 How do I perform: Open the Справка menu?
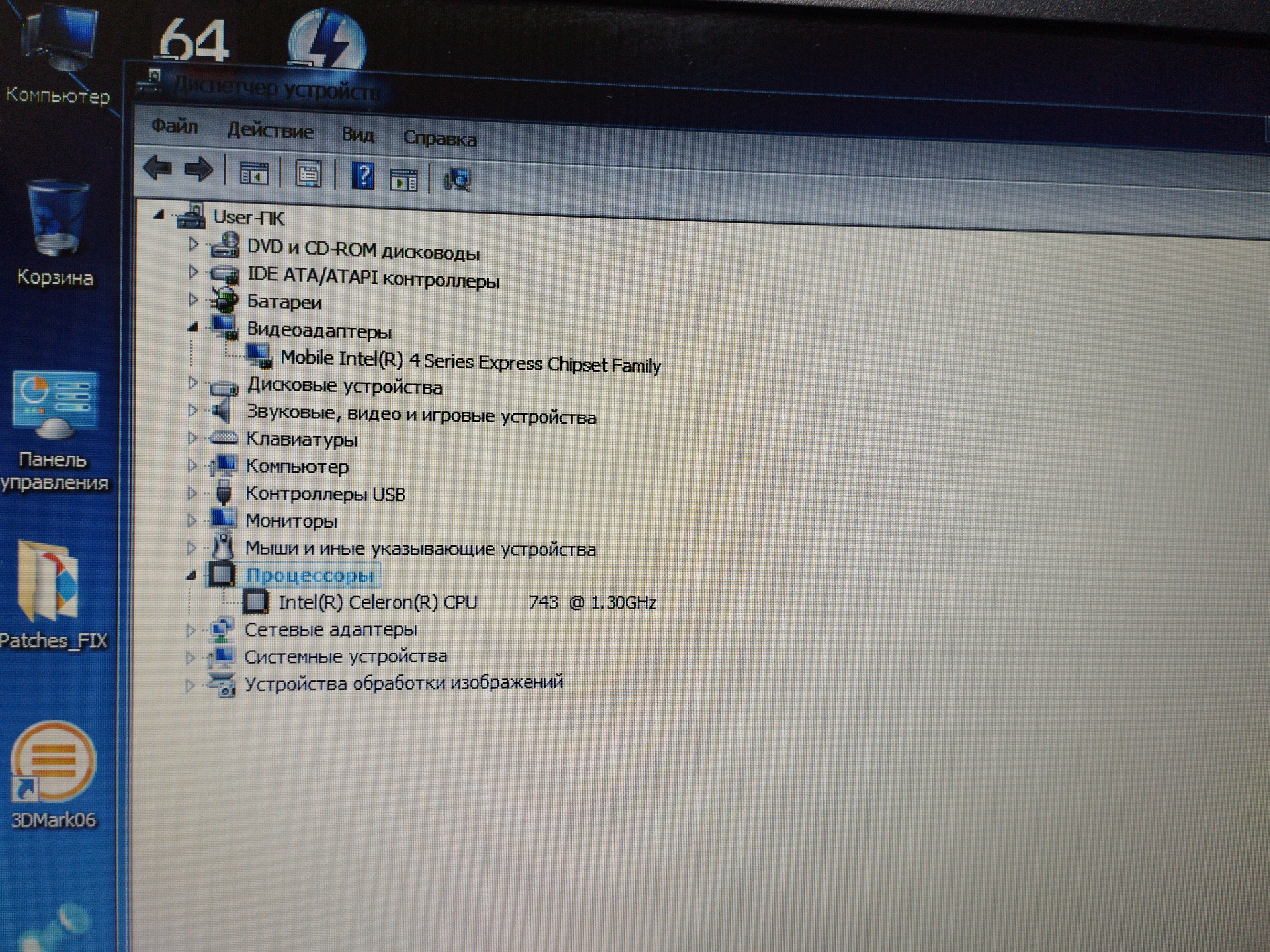440,138
